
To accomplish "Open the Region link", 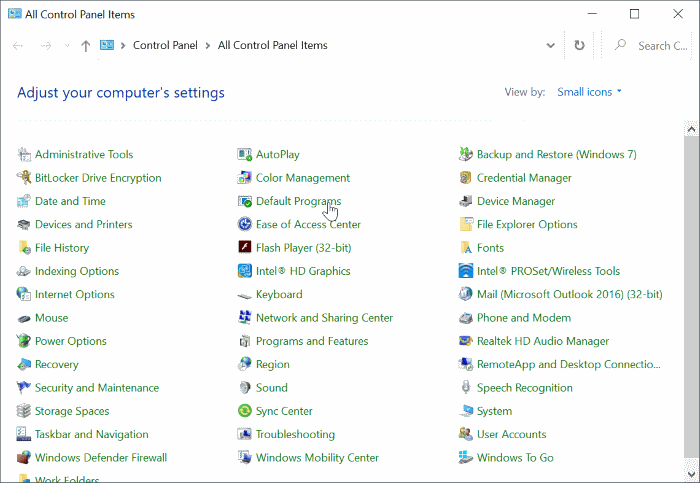I will pos(272,365).
